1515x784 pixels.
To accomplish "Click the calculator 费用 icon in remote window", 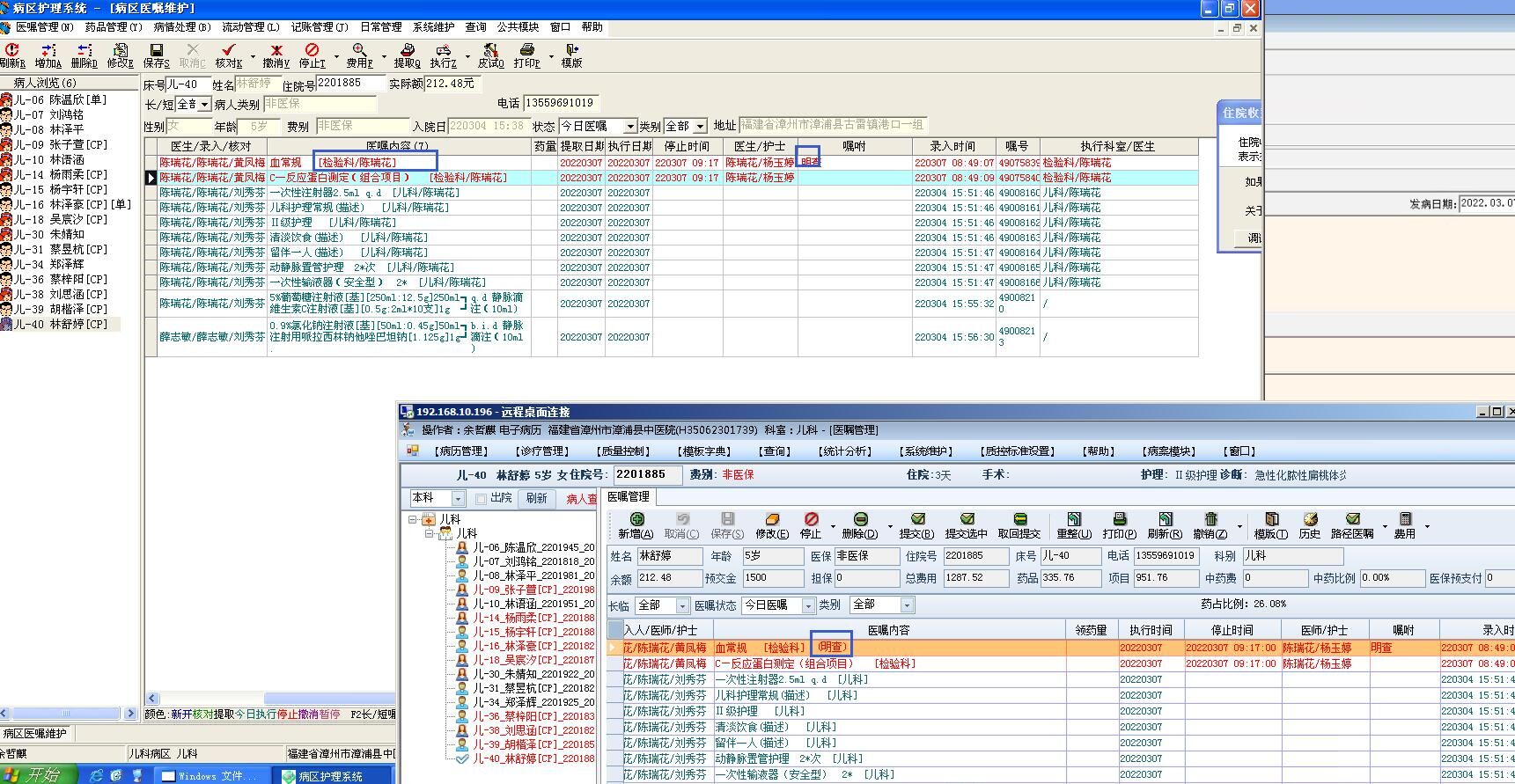I will click(1405, 519).
